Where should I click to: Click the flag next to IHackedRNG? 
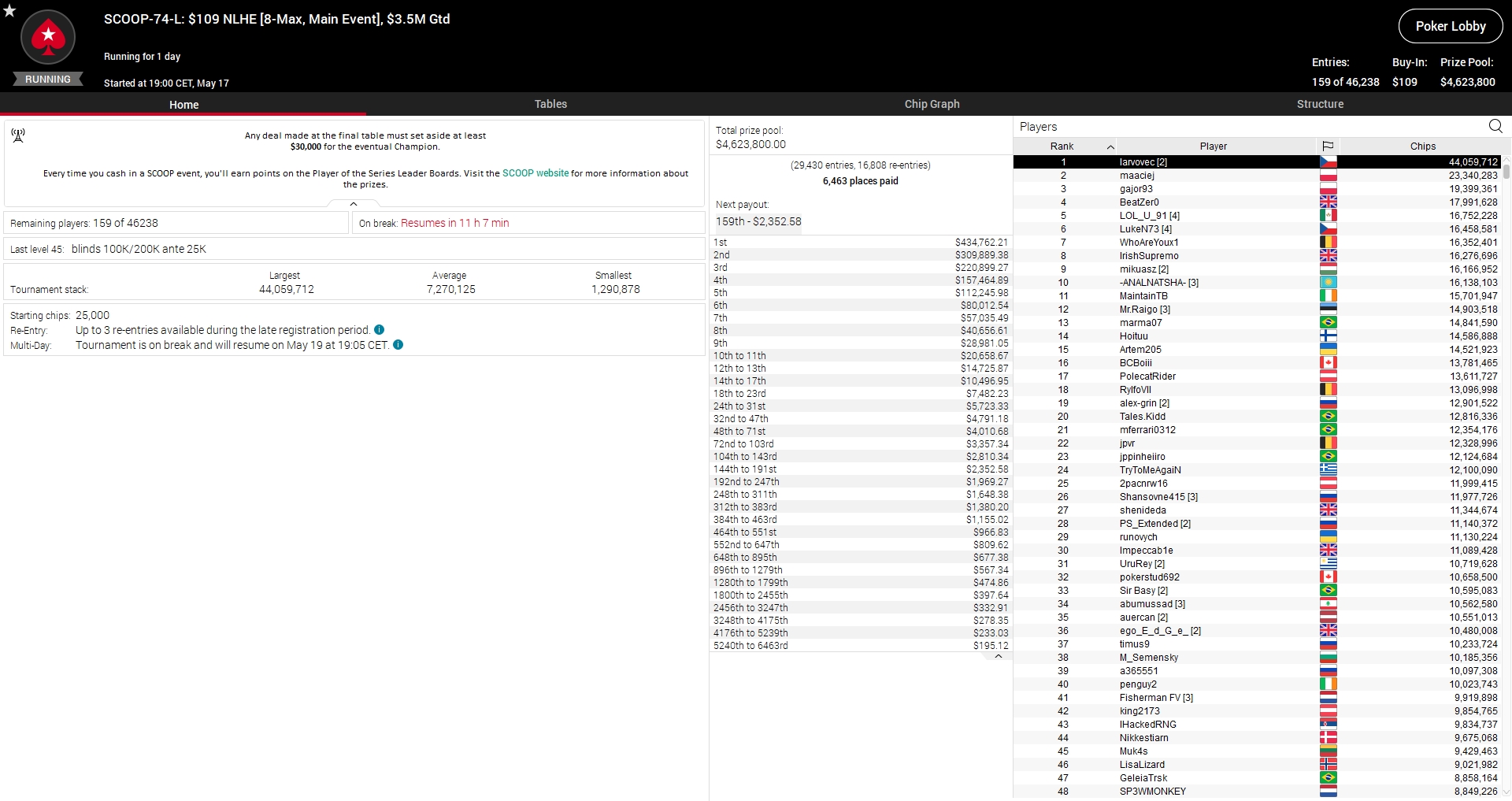point(1329,725)
